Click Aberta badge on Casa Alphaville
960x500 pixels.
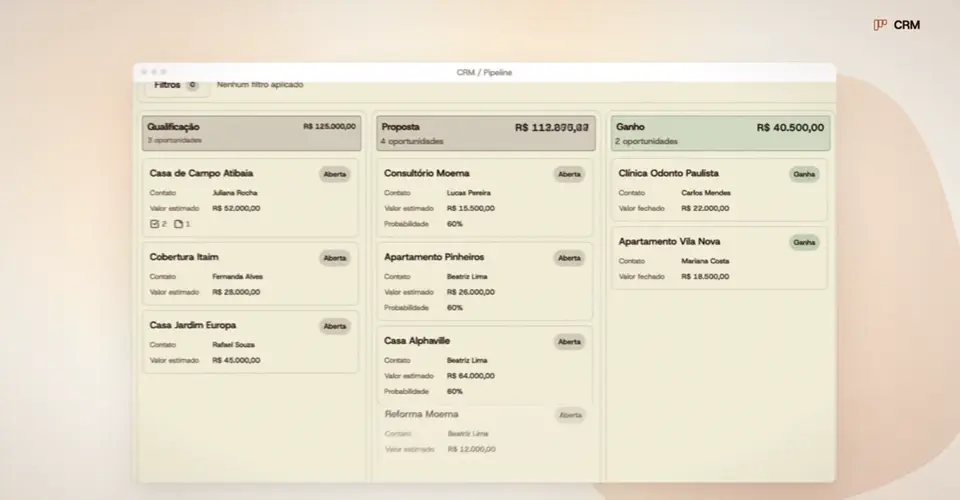569,342
